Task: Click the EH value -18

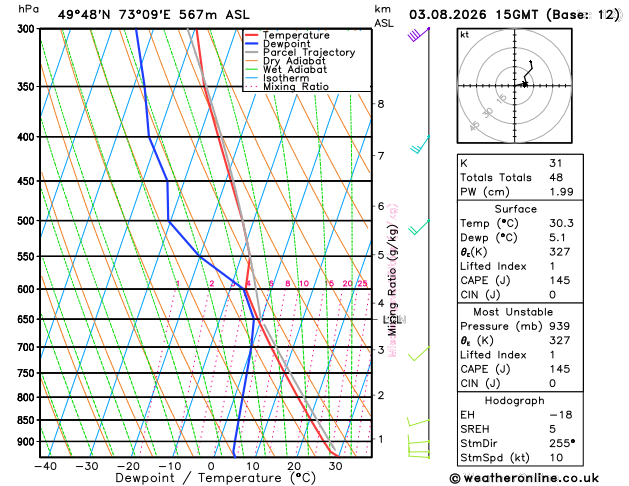Action: click(x=561, y=415)
